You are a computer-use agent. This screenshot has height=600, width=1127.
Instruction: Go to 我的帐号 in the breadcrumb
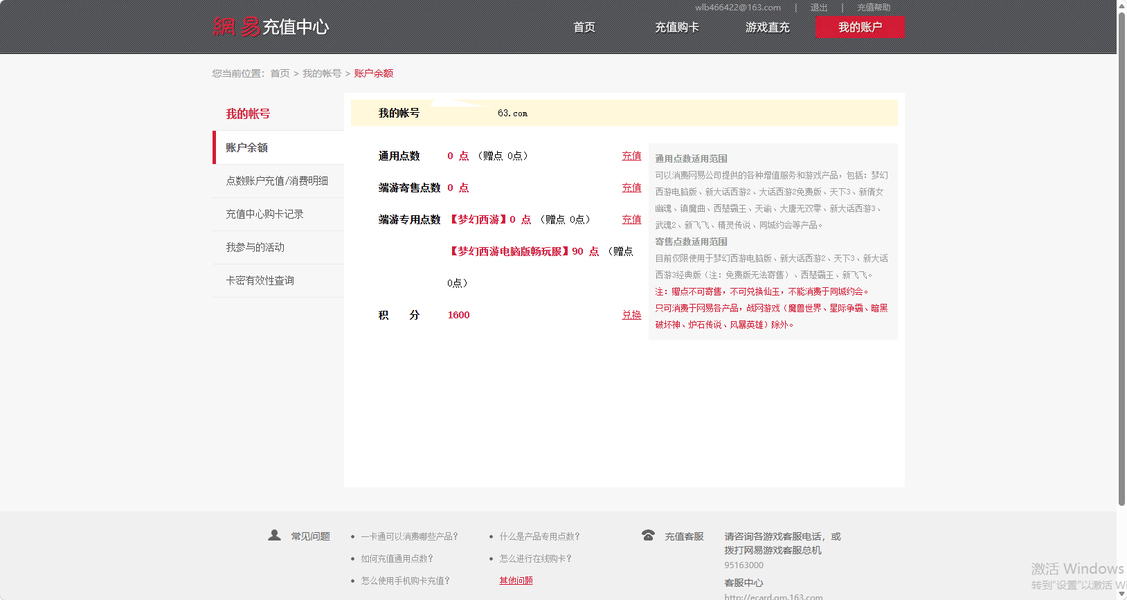(x=321, y=73)
